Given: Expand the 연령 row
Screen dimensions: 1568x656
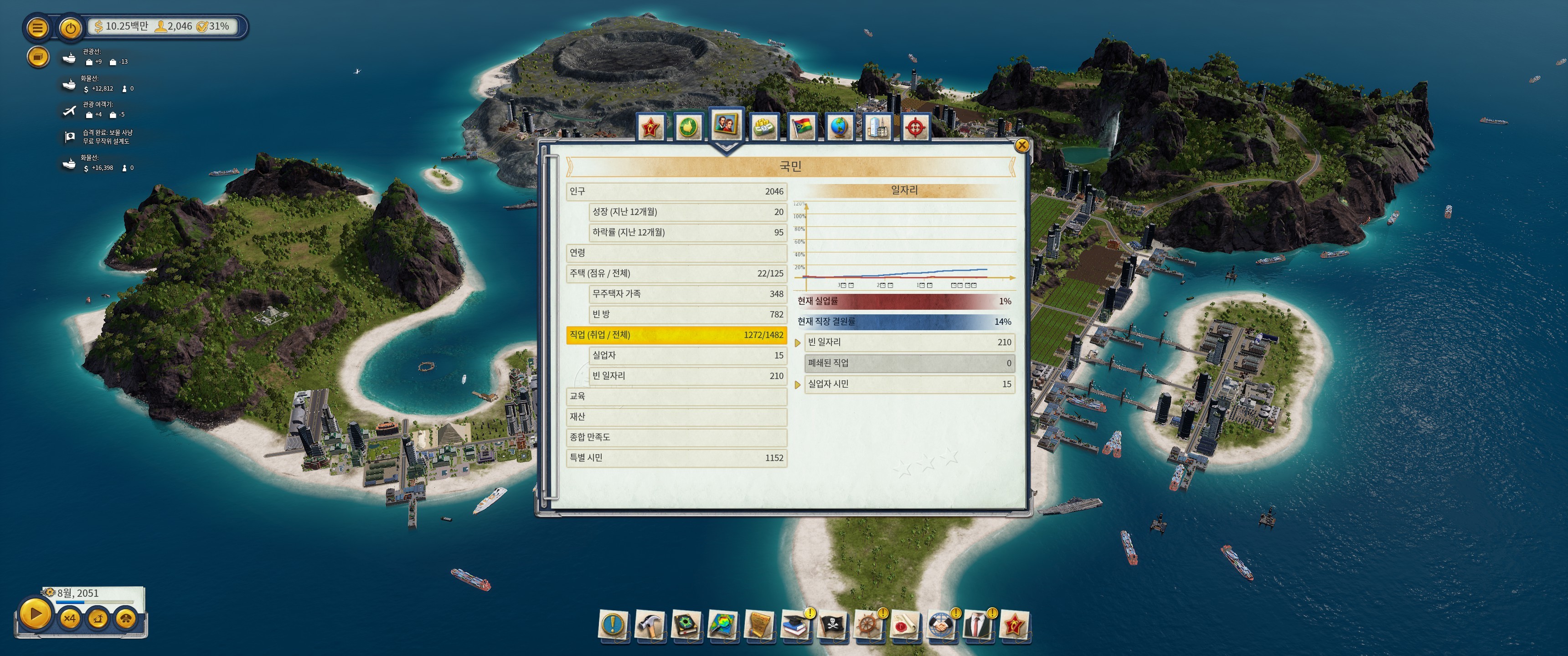Looking at the screenshot, I should [676, 252].
